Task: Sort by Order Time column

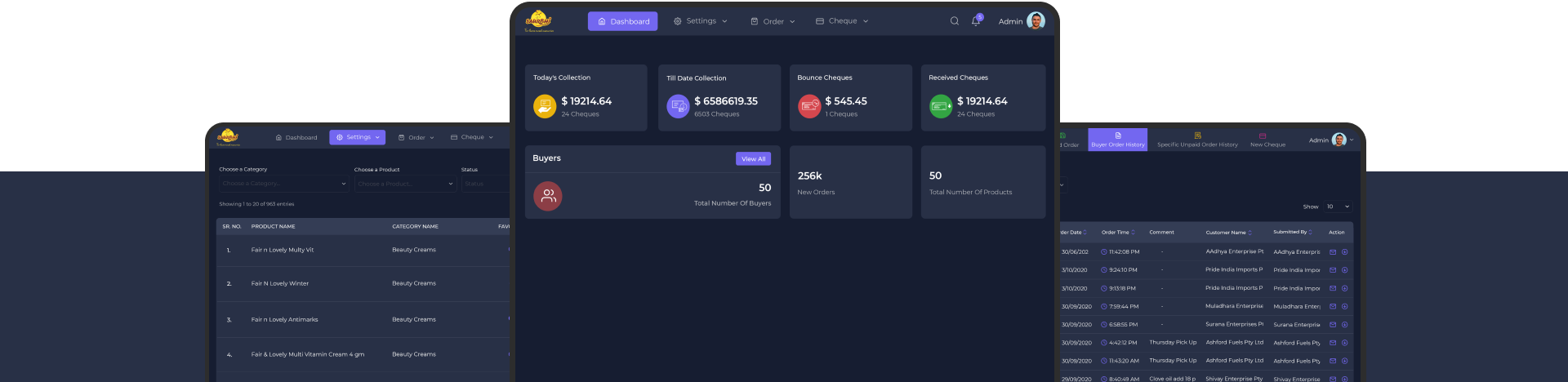Action: 1118,233
